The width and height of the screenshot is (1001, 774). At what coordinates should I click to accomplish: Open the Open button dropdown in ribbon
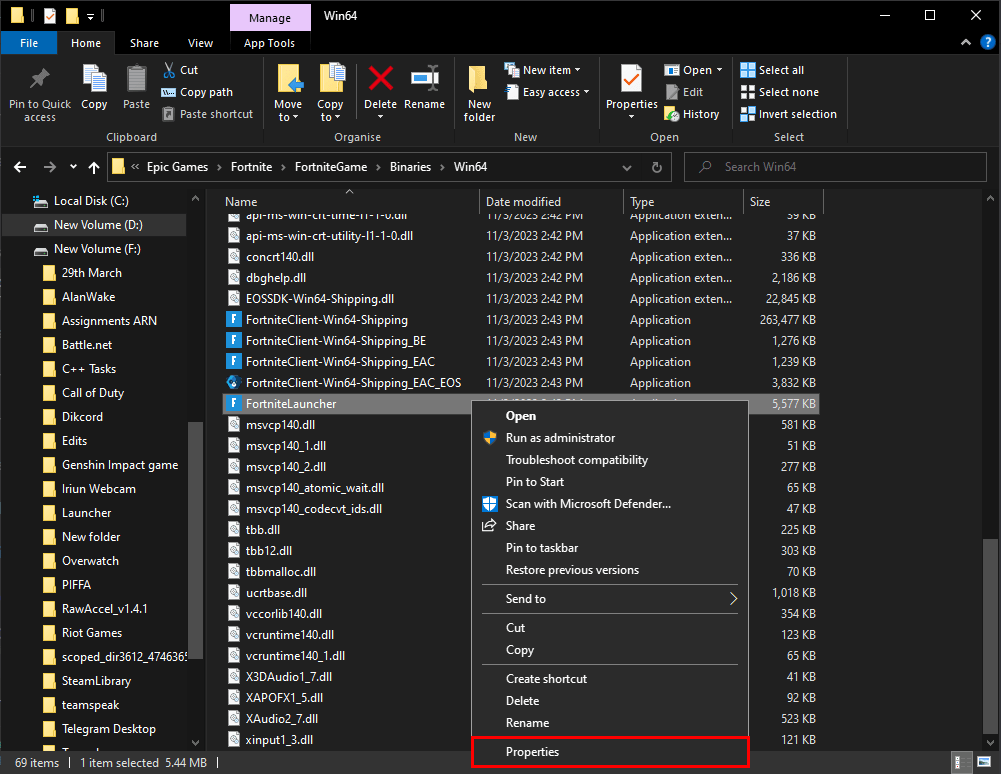[x=719, y=70]
